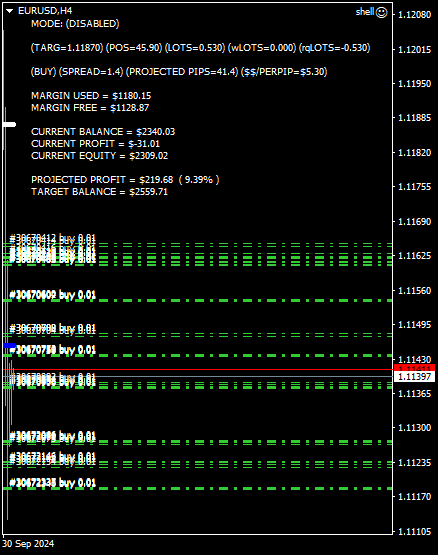
Task: Click the 'CURRENT EQUITY = $2309.02' line
Action: [99, 156]
